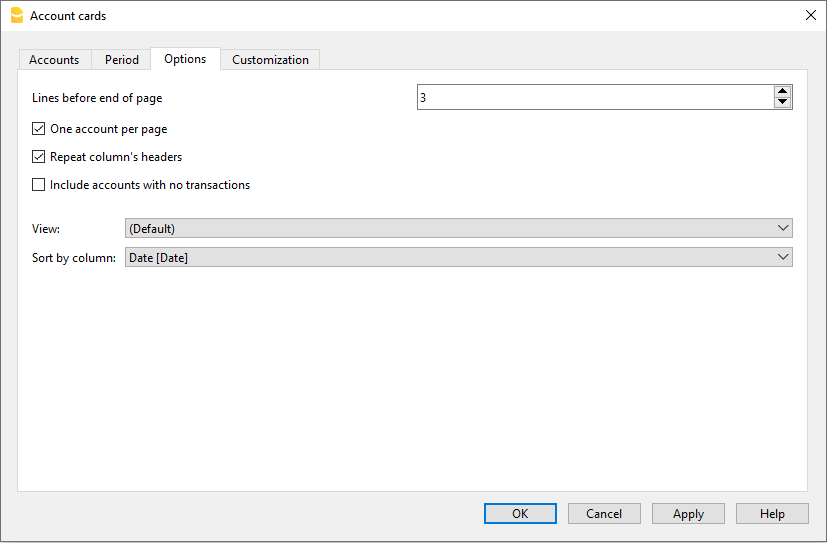Decrease lines before end of page
This screenshot has width=827, height=543.
pos(783,103)
